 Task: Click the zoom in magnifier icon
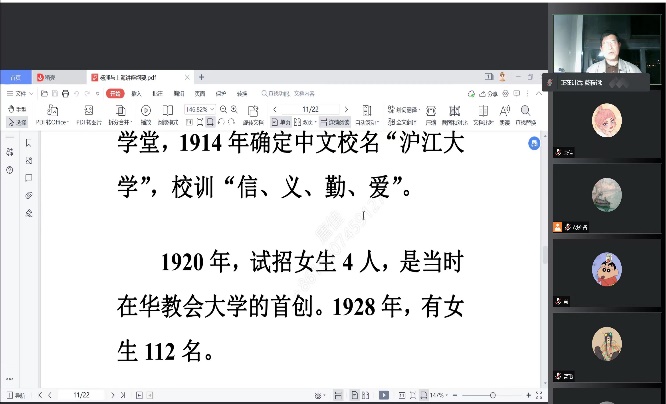pyautogui.click(x=234, y=109)
